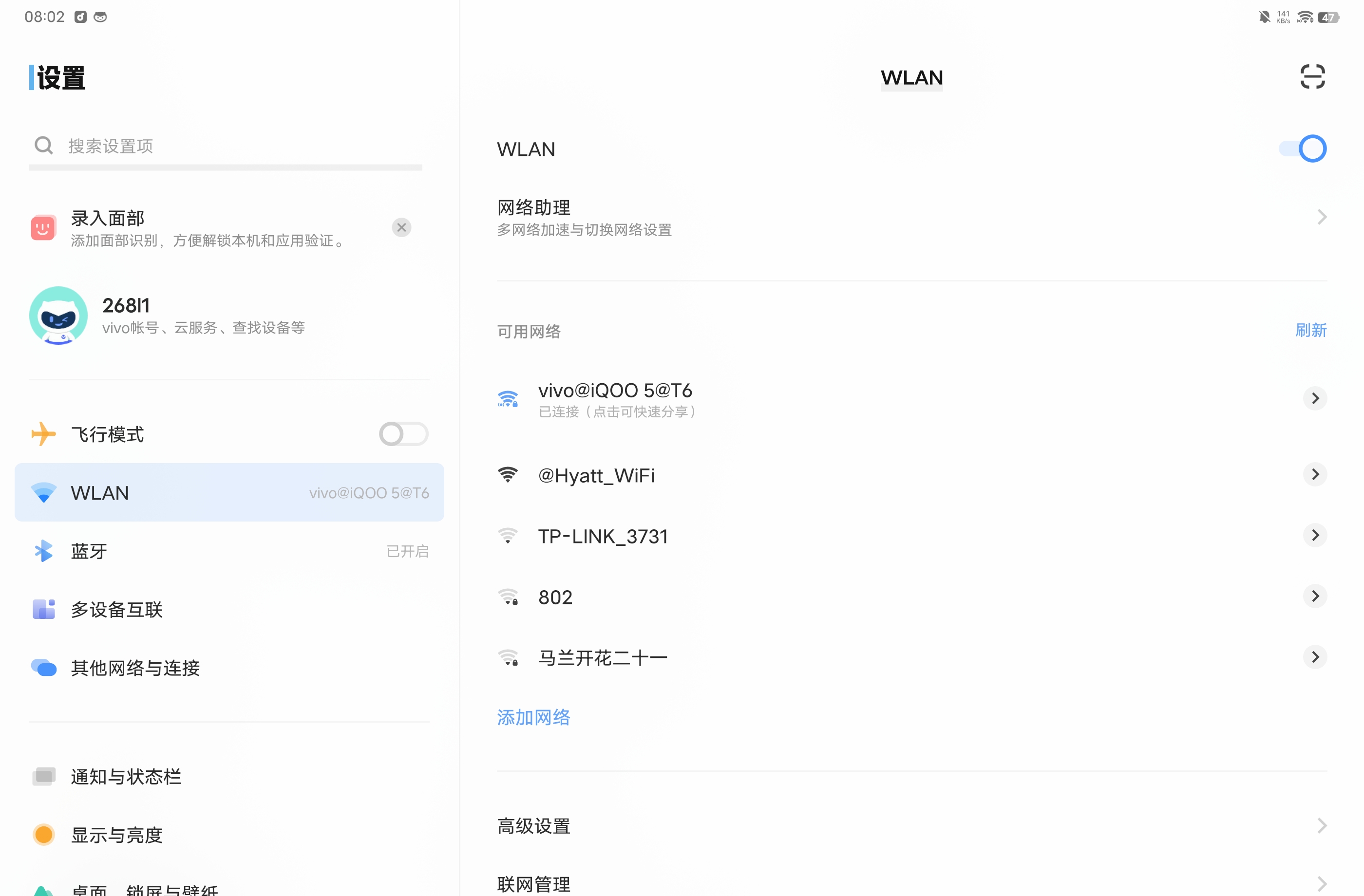Enable the 飞行模式 airplane mode switch
This screenshot has width=1364, height=896.
403,434
